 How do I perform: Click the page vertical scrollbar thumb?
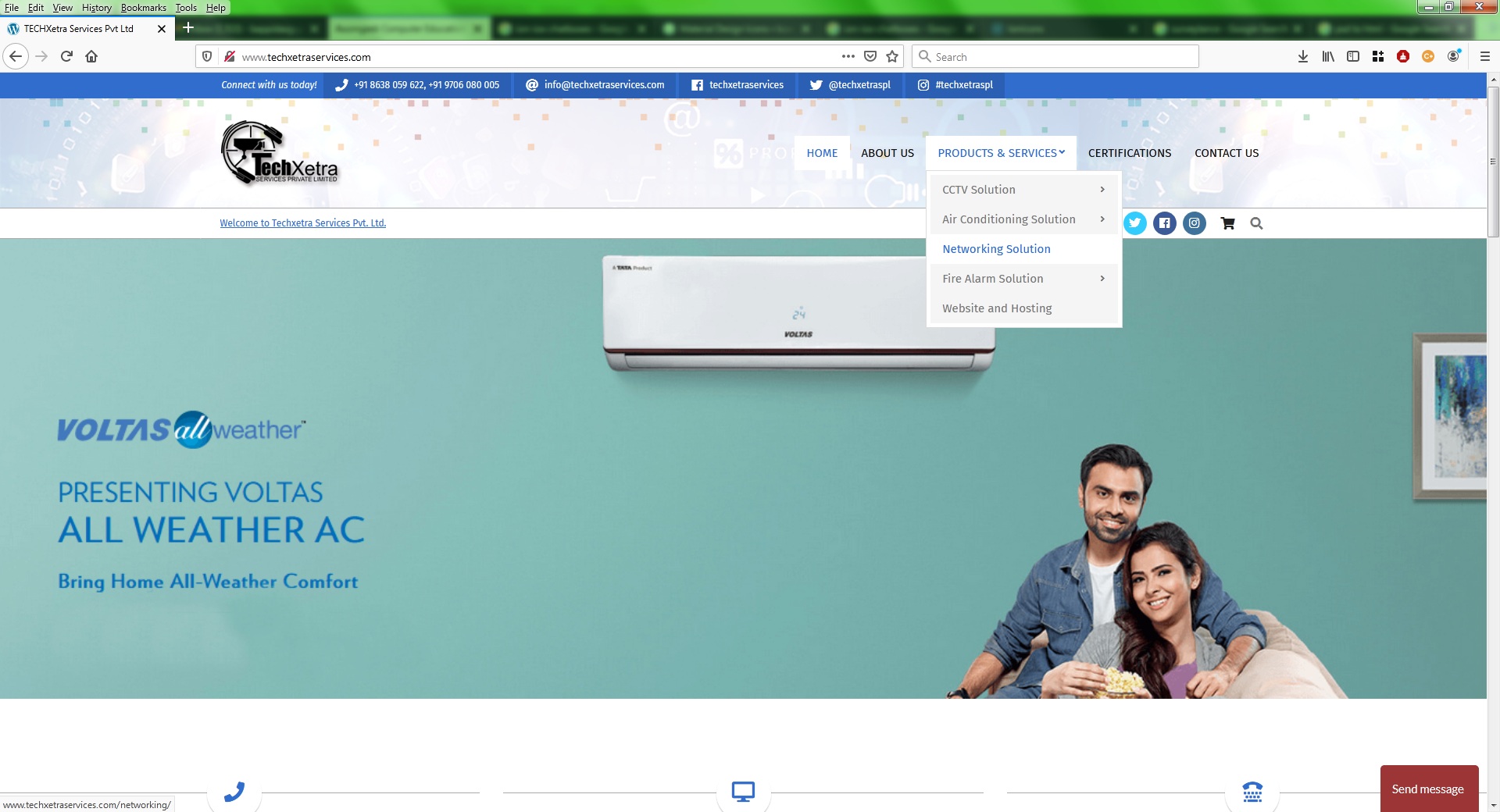coord(1493,160)
